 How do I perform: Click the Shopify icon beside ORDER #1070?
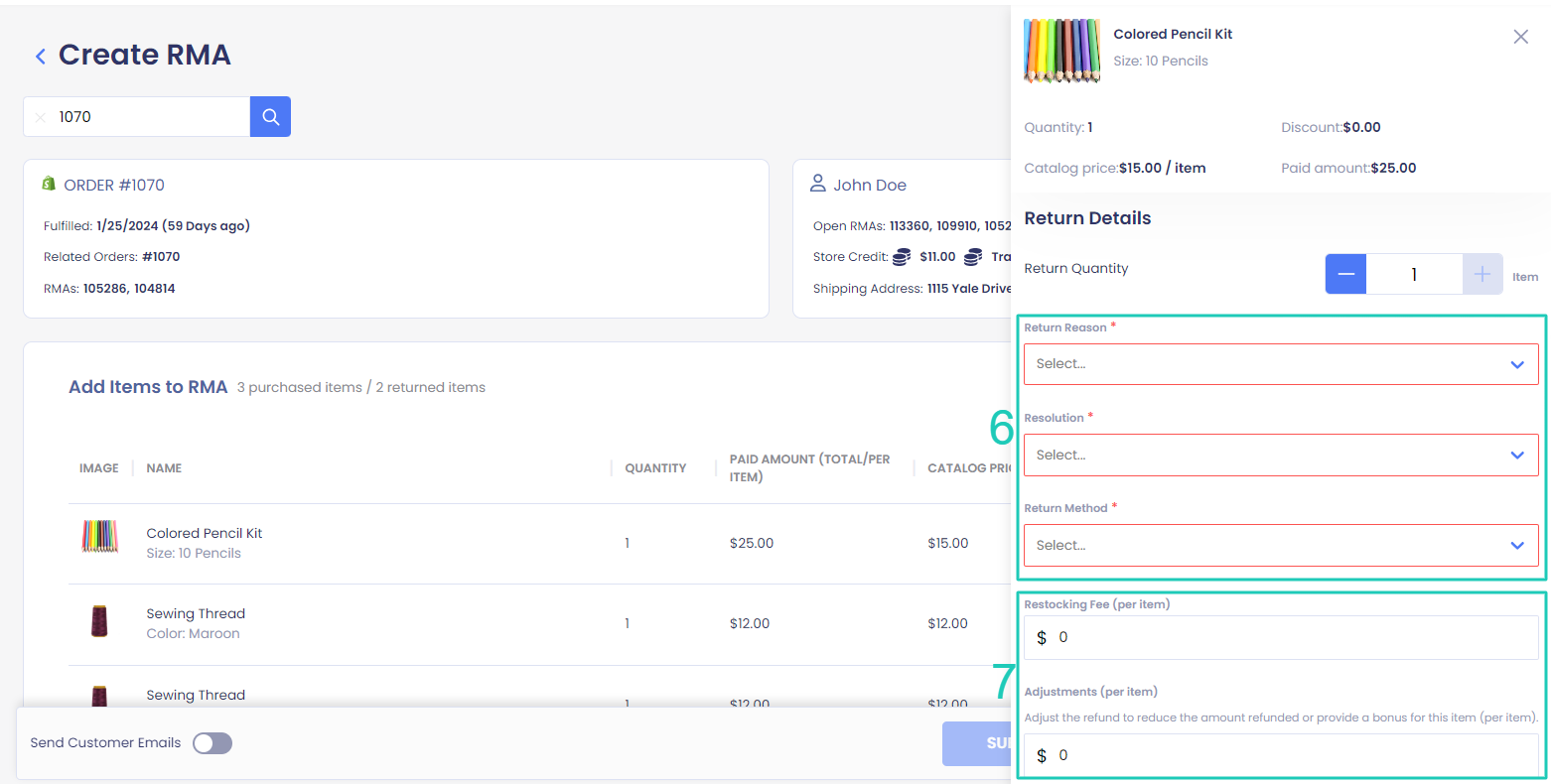click(49, 184)
